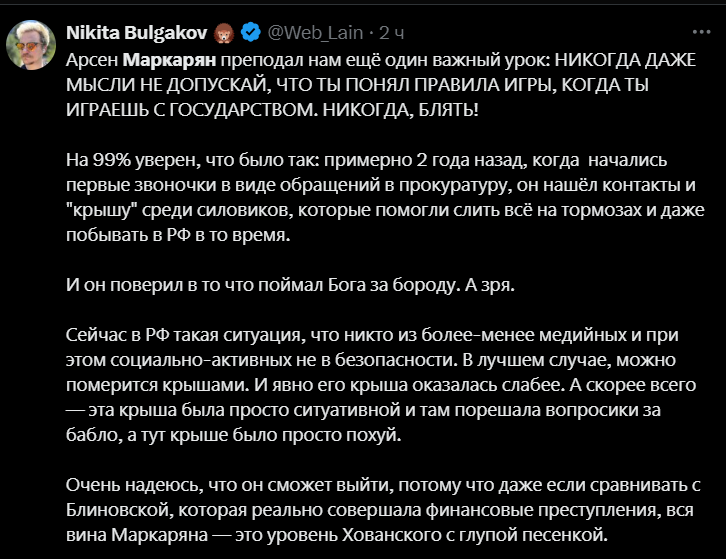Open the tweet via the '2 ч' timestamp
726x559 pixels.
(392, 33)
